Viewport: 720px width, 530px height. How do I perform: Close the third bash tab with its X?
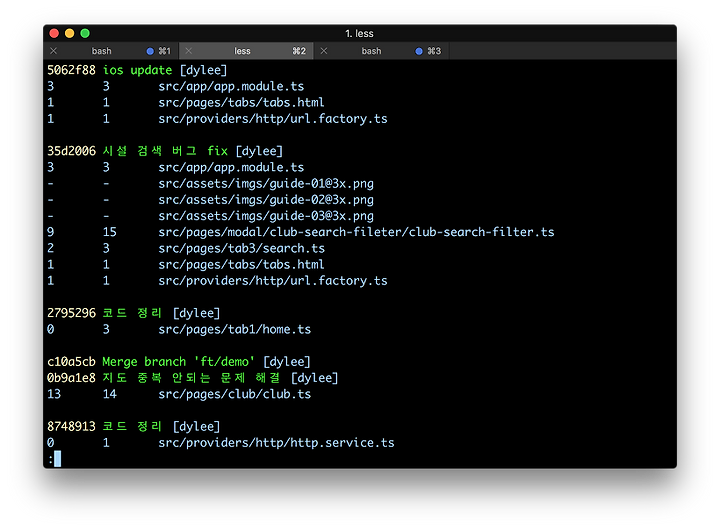coord(324,51)
